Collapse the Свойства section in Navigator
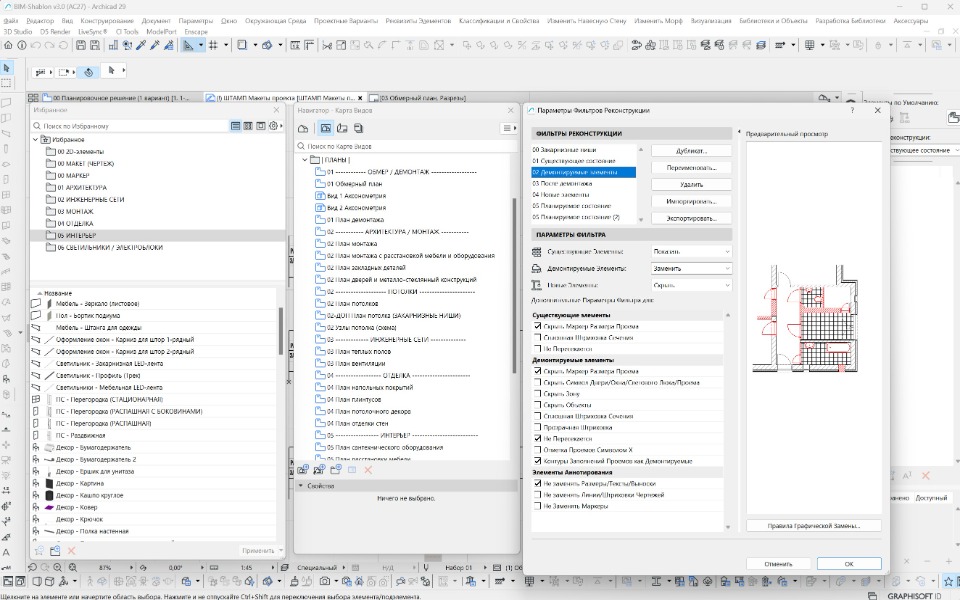The height and width of the screenshot is (600, 960). point(301,486)
